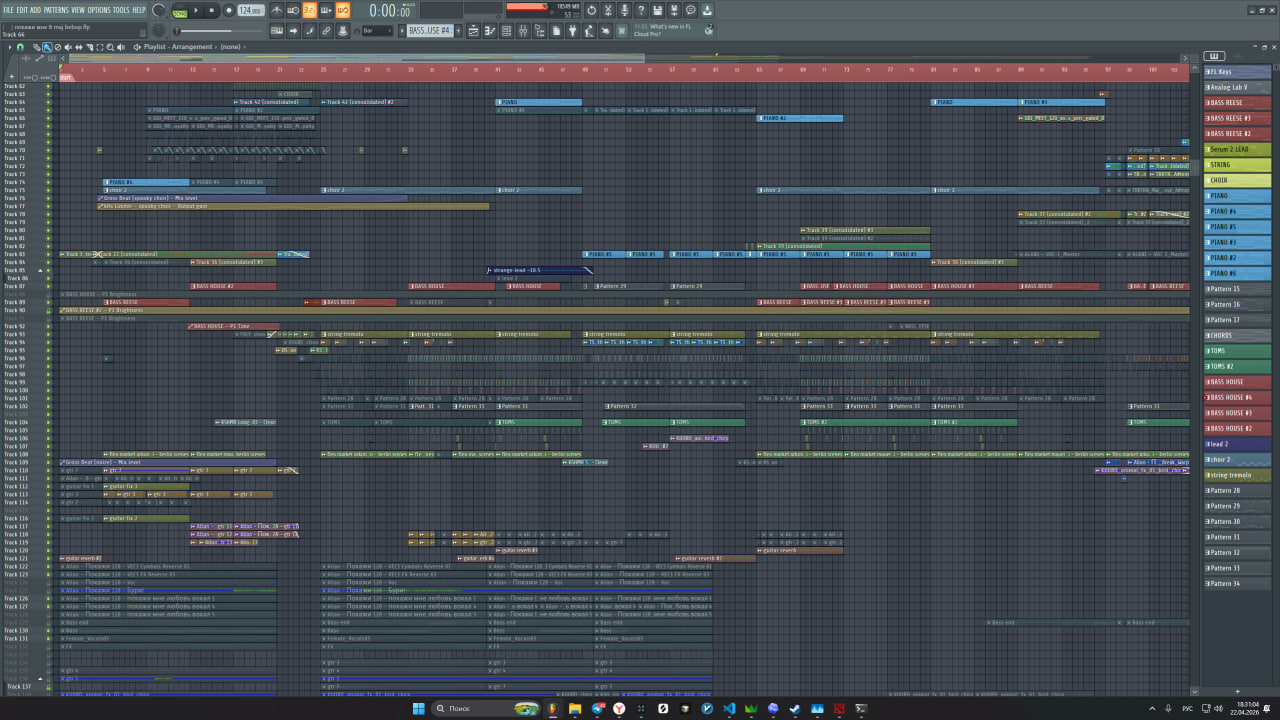The height and width of the screenshot is (720, 1280).
Task: Toggle the metronome icon
Action: (276, 10)
